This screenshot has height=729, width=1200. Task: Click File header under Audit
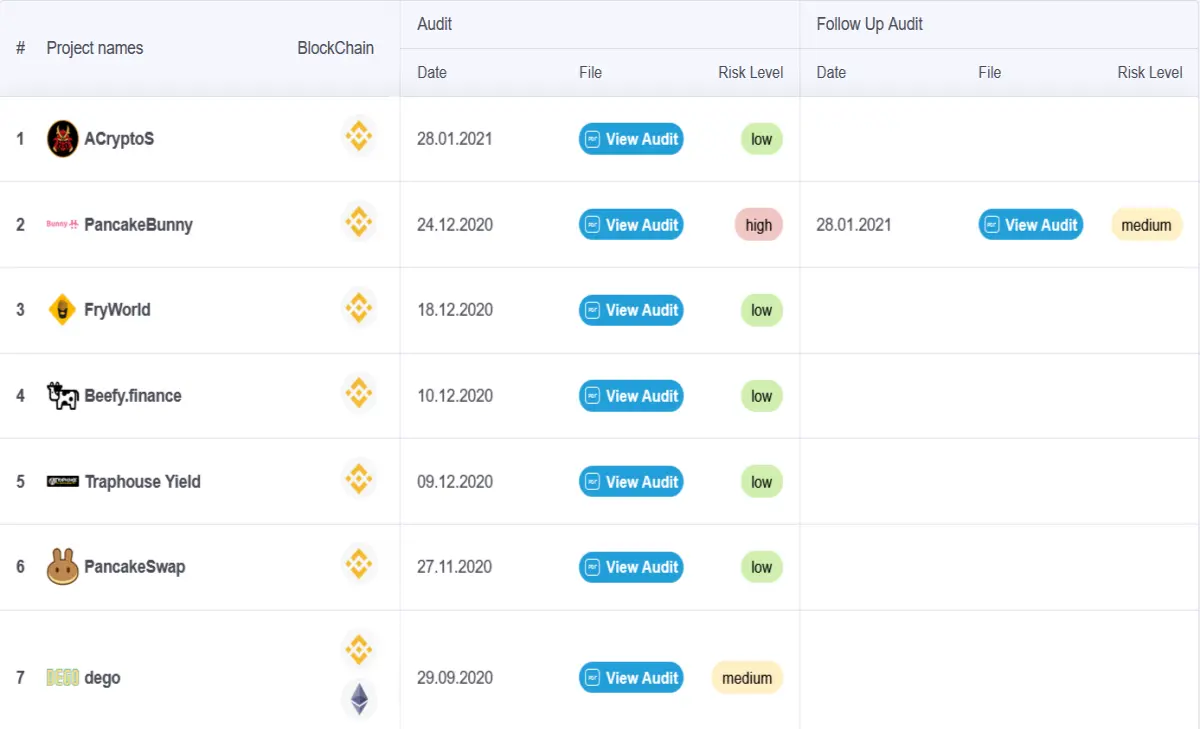pyautogui.click(x=590, y=72)
